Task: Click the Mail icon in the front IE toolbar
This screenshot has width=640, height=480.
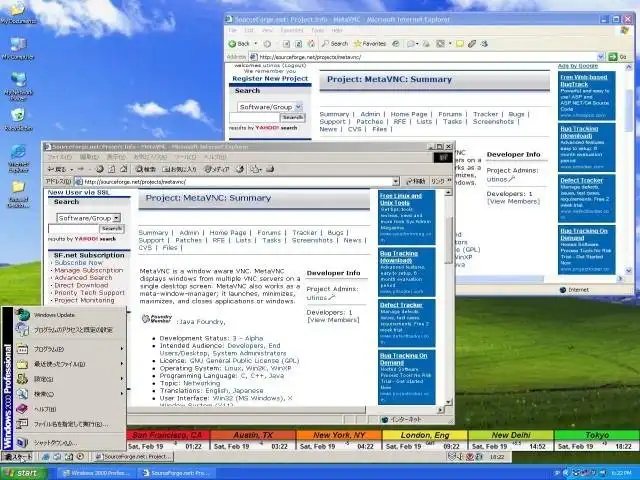Action: [256, 169]
